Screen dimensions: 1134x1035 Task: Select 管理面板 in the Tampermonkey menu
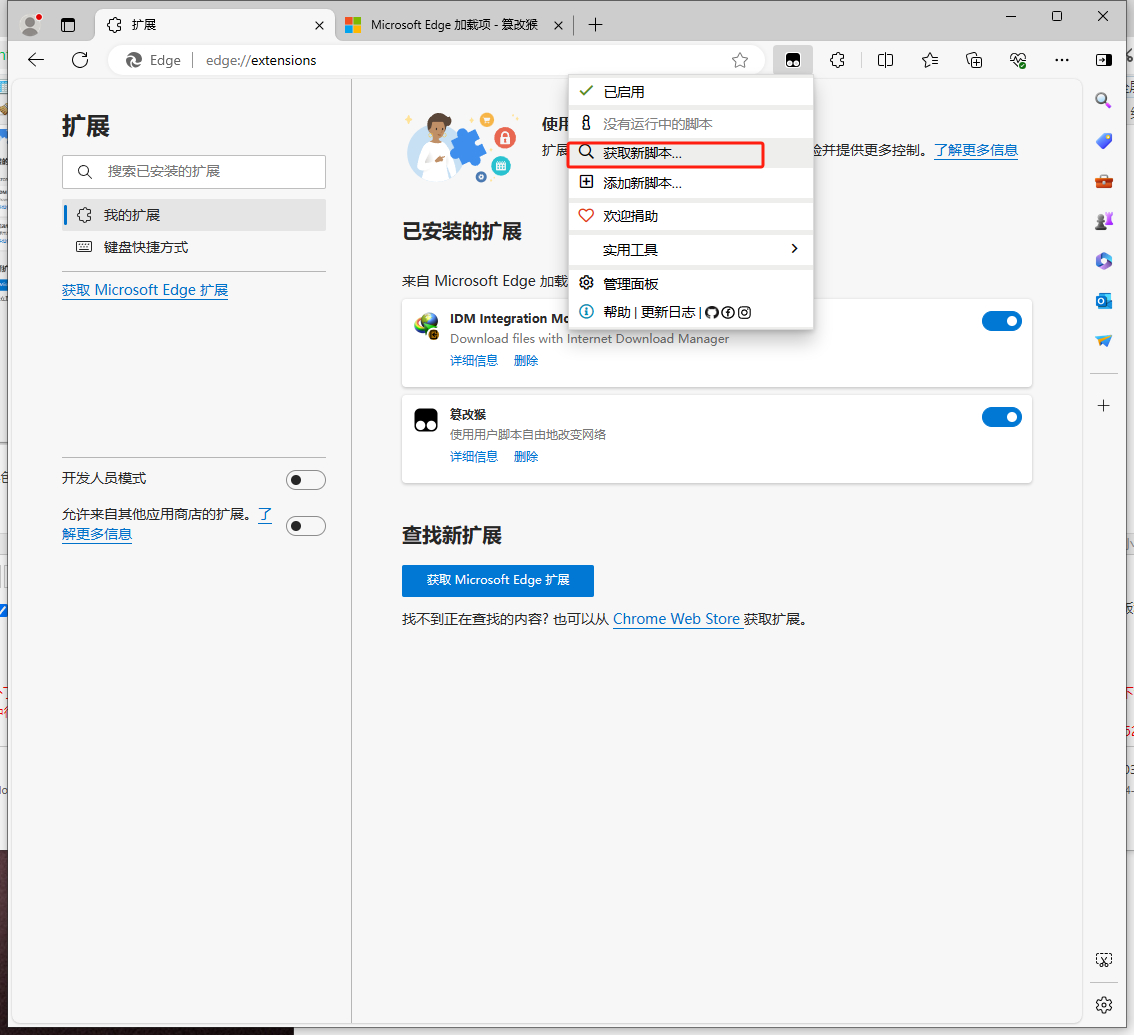630,284
